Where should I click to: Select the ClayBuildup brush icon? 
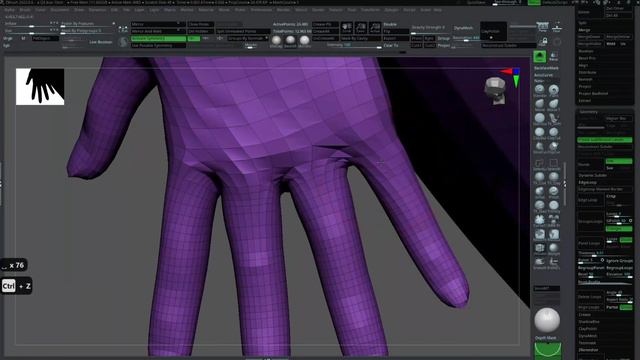[x=540, y=132]
